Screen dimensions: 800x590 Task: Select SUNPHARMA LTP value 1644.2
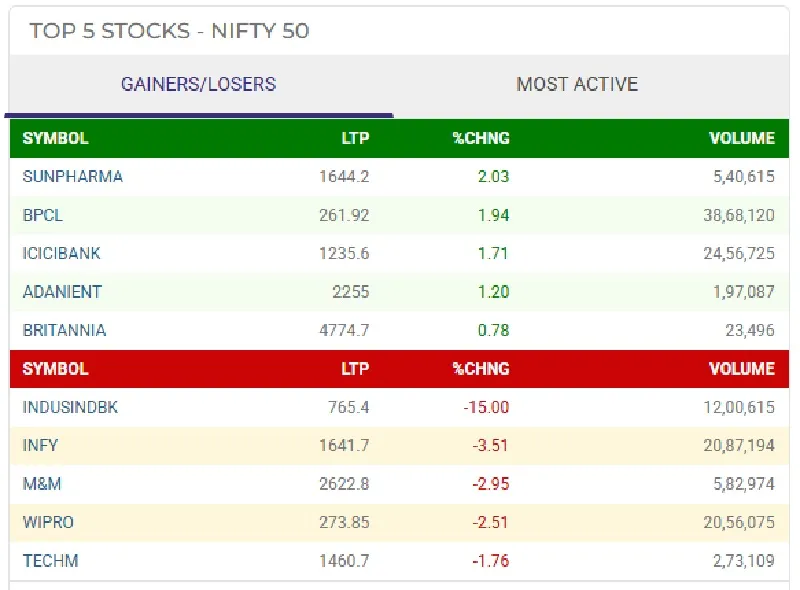point(344,177)
